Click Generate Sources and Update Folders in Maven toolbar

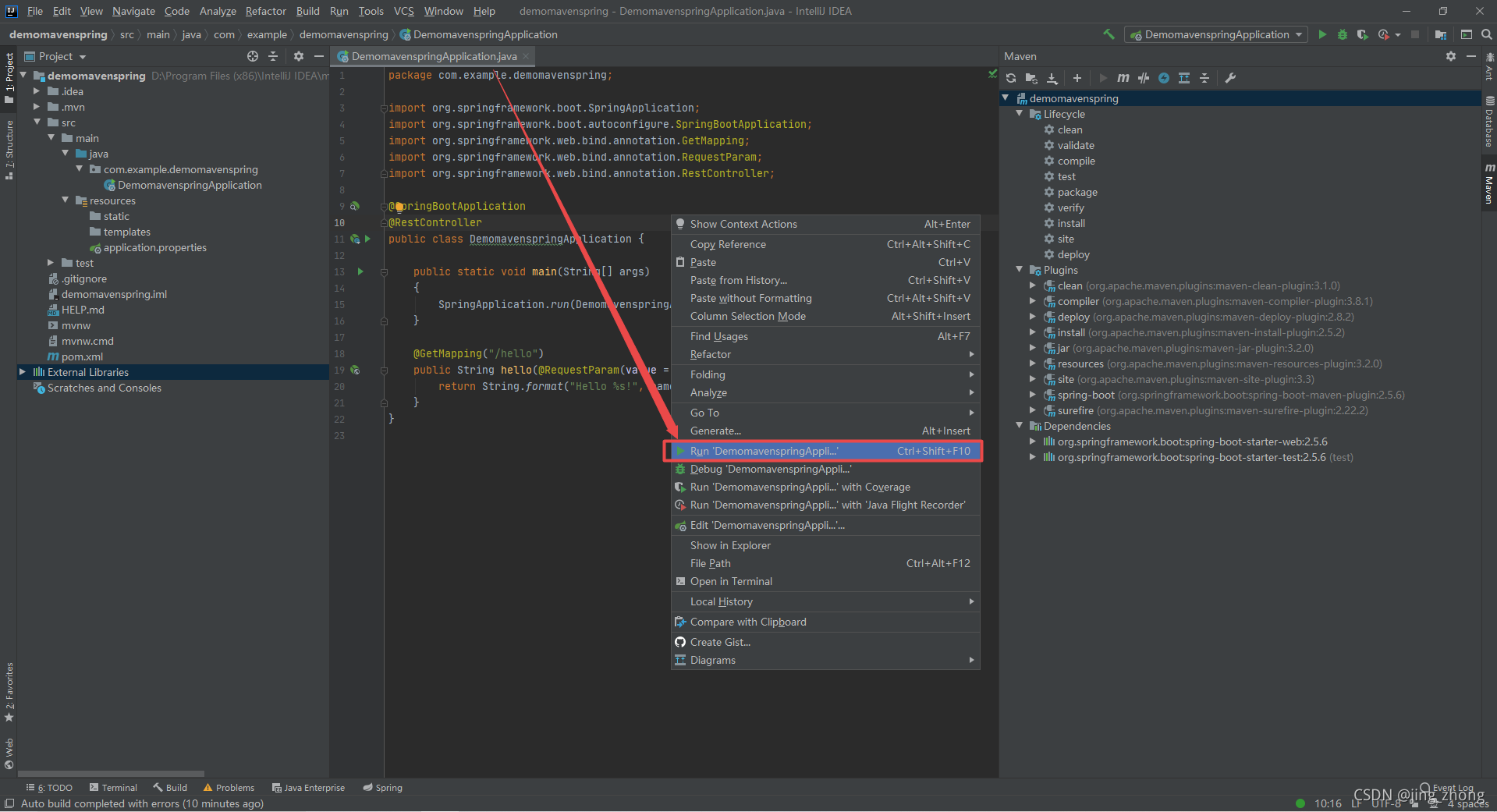click(x=1031, y=78)
